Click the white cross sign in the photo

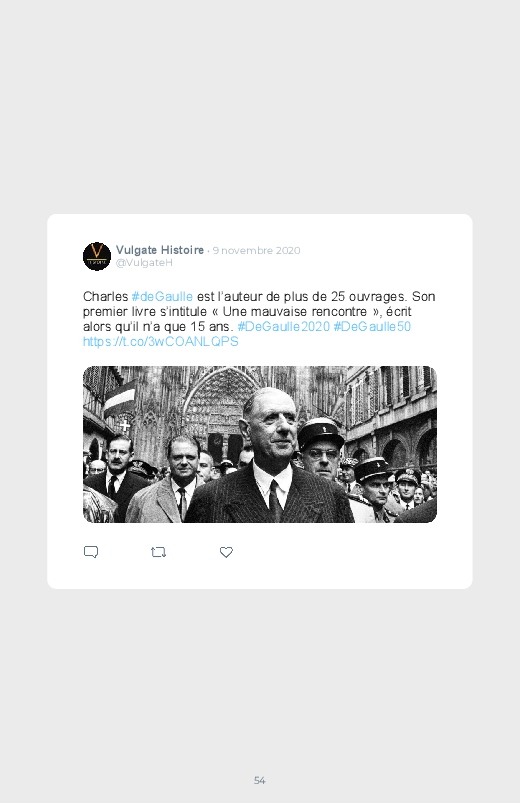pos(124,425)
